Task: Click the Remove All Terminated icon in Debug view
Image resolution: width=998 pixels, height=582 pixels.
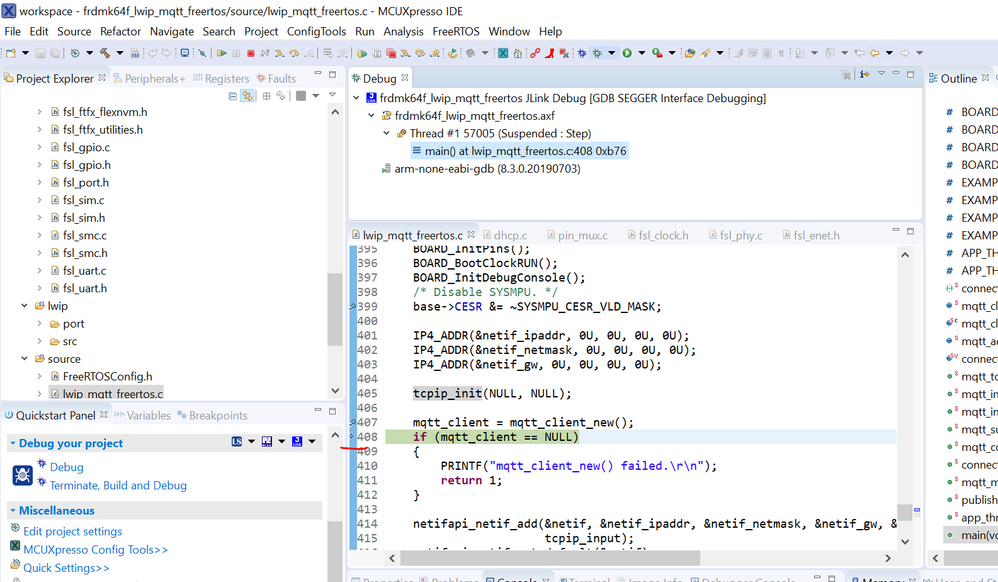Action: 846,75
